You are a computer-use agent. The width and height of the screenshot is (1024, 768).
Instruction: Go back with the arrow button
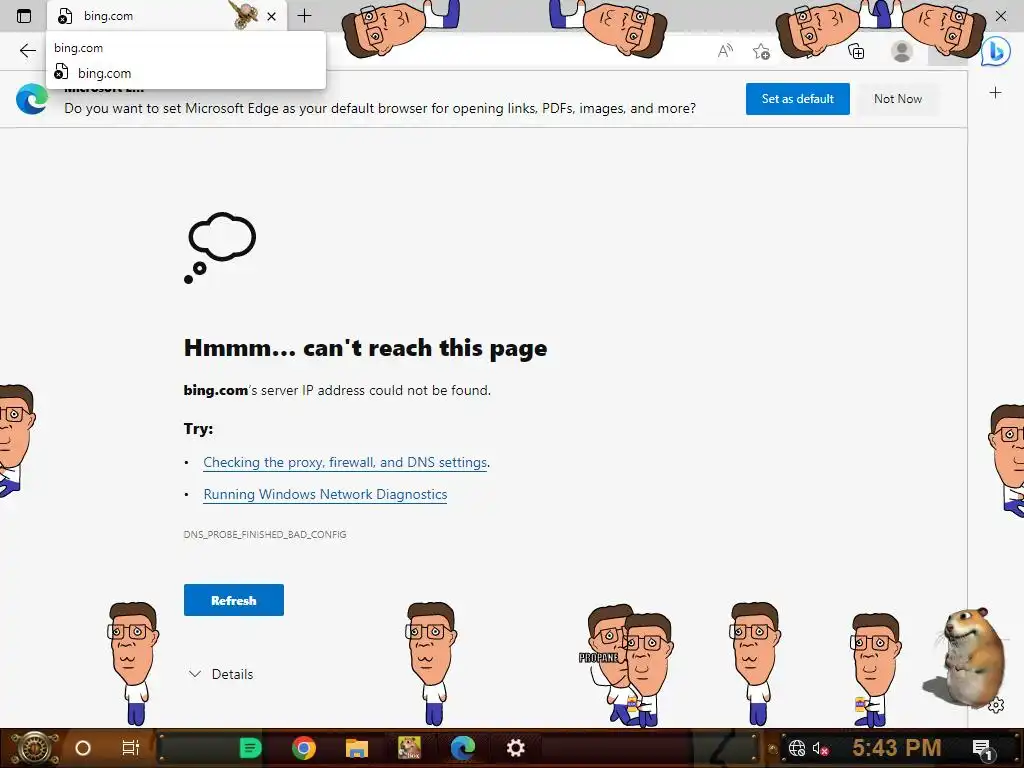click(27, 51)
